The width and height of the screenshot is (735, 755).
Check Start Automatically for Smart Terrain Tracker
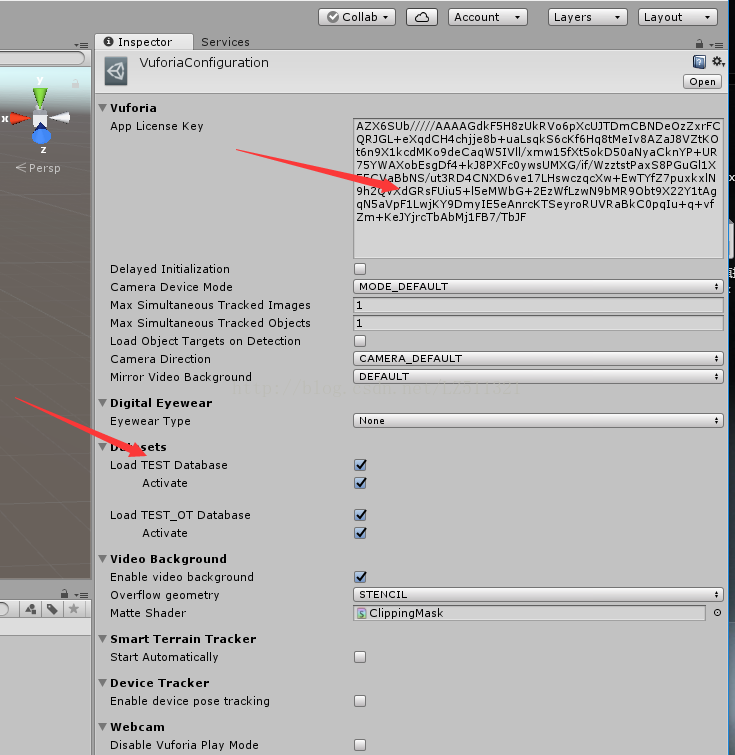pos(360,657)
